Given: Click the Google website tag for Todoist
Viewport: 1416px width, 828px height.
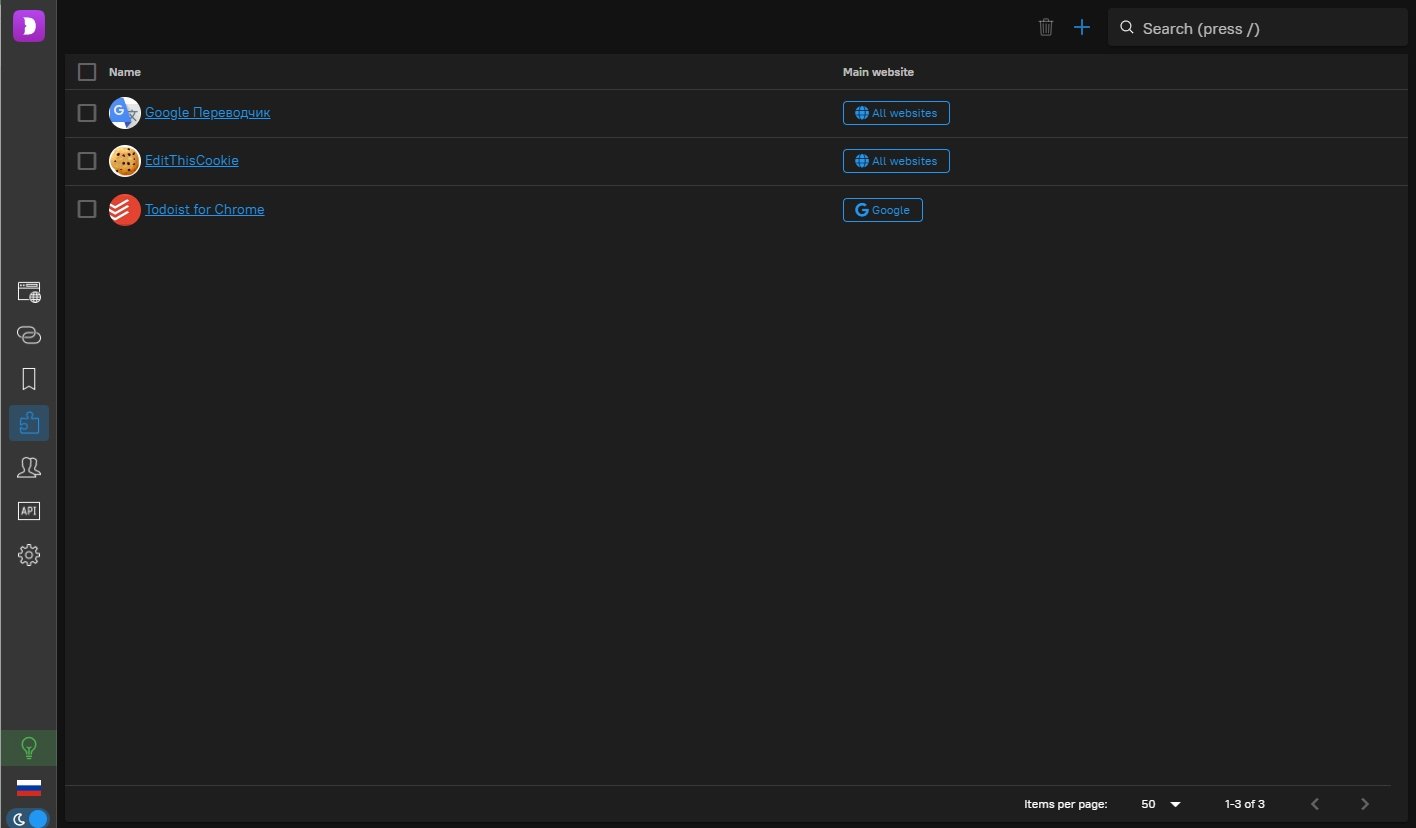Looking at the screenshot, I should tap(883, 210).
